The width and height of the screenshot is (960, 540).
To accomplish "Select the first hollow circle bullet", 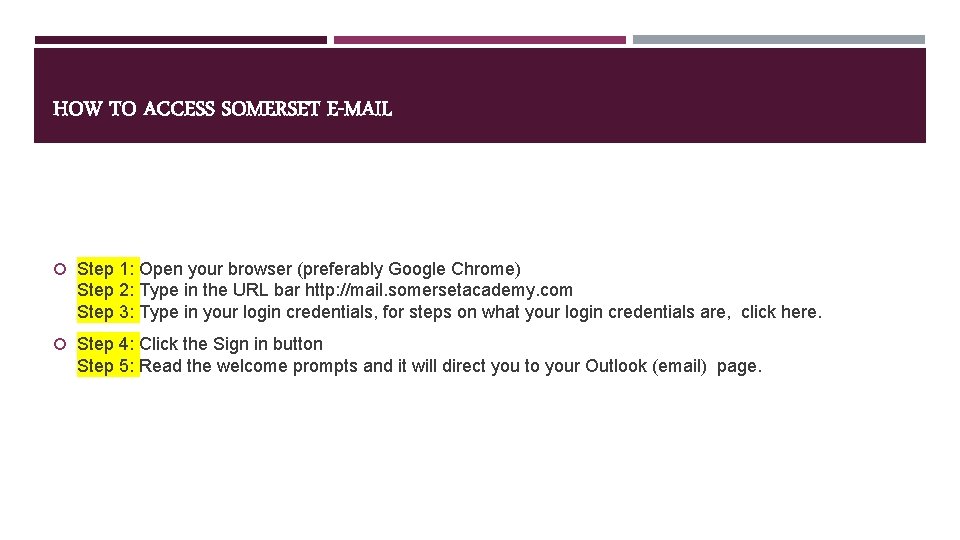I will (60, 269).
